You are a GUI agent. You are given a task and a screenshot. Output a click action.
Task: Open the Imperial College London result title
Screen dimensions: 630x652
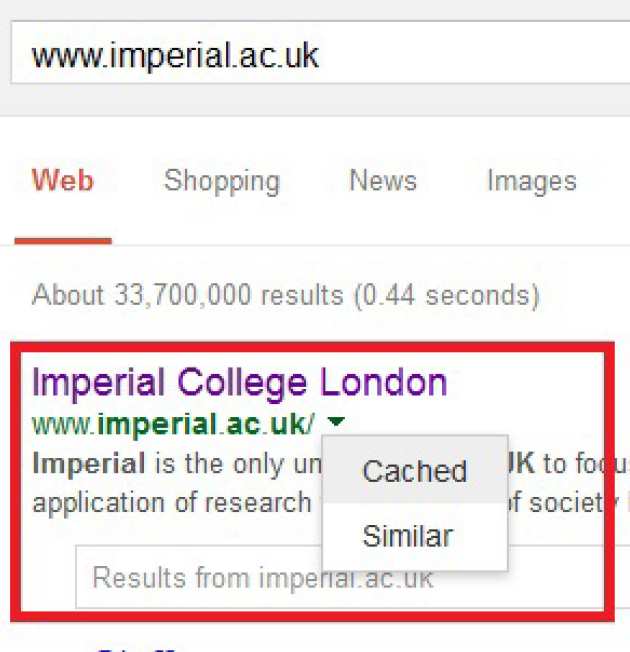pyautogui.click(x=239, y=382)
